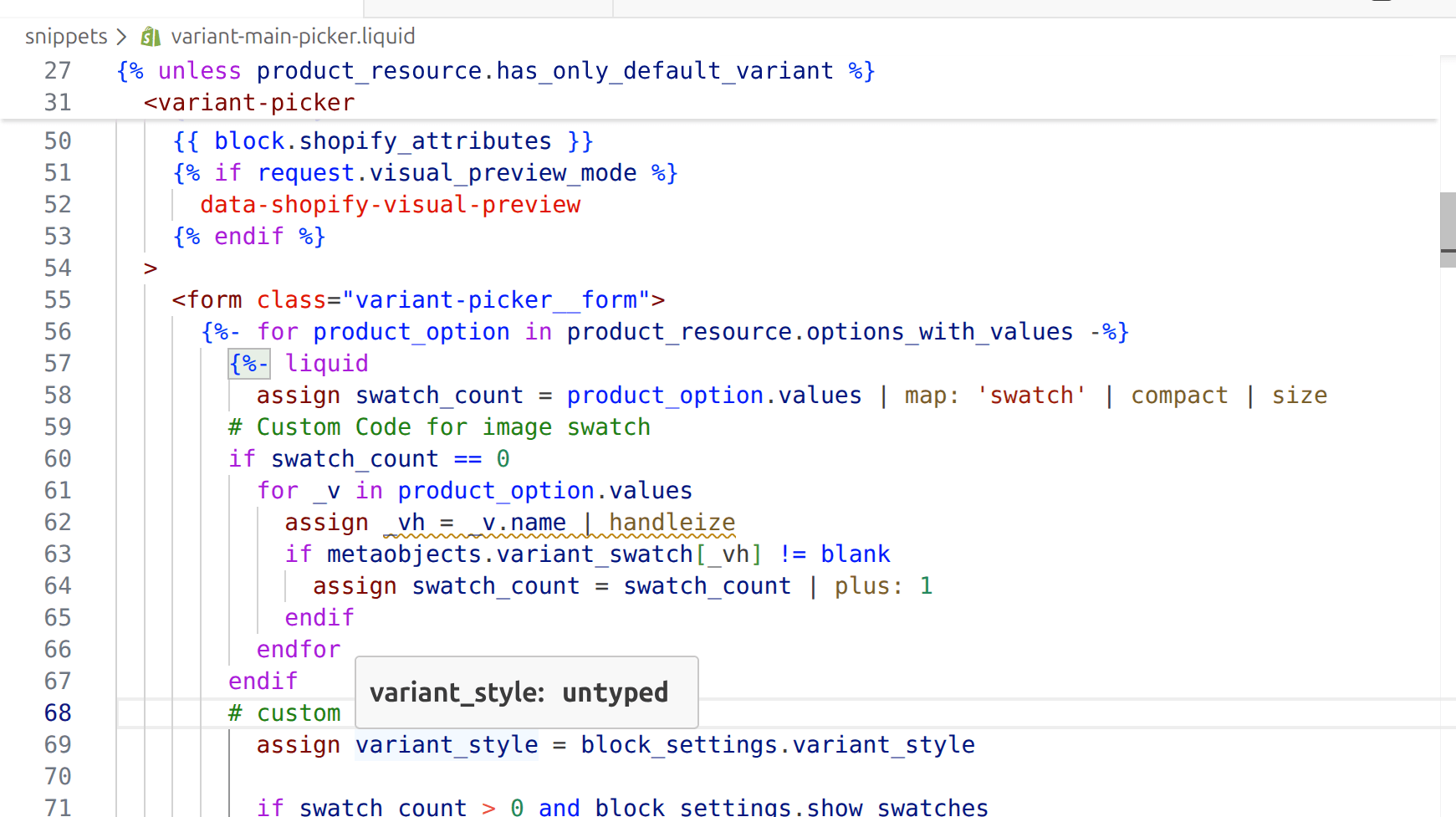
Task: Click the 'size' filter on line 58
Action: (1300, 396)
